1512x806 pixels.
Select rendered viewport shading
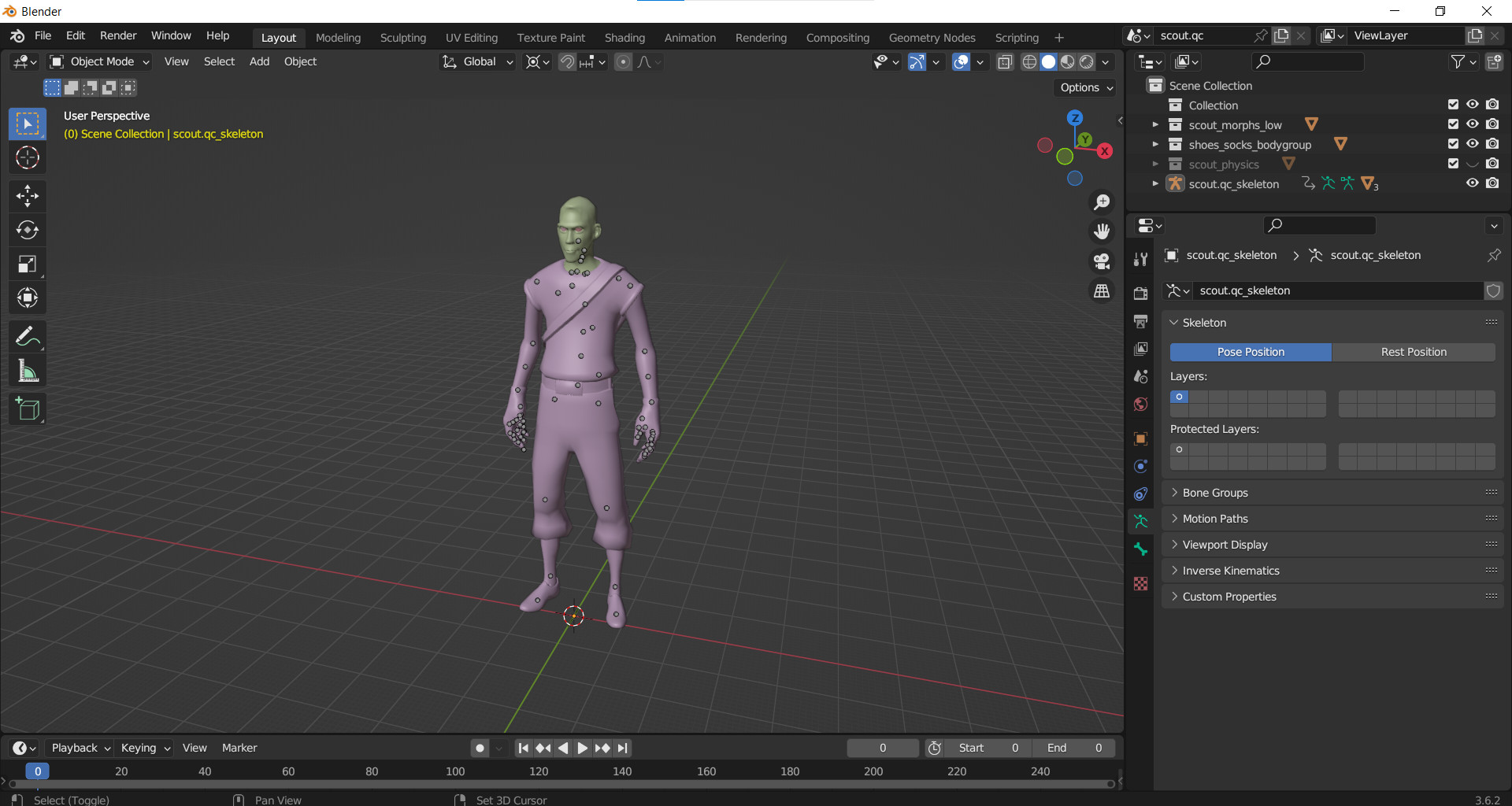pos(1087,62)
